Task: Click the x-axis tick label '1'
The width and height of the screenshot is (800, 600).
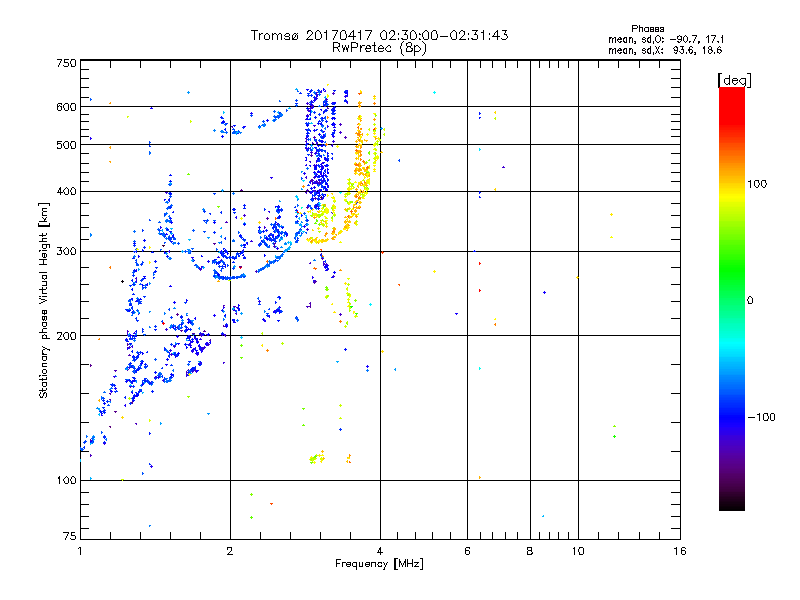Action: (80, 551)
